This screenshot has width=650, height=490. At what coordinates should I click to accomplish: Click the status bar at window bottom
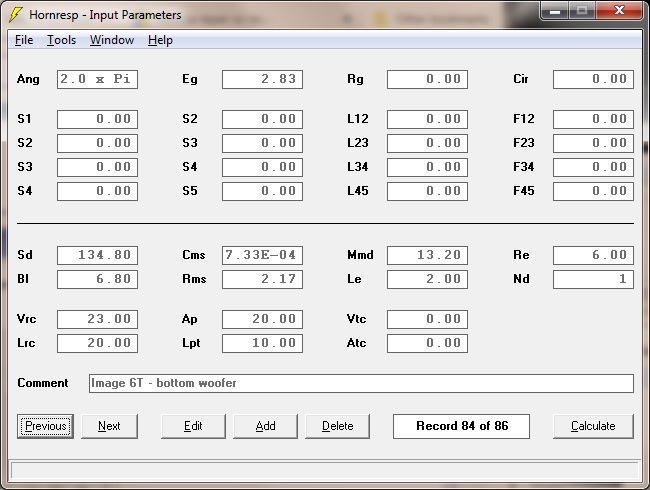point(325,471)
